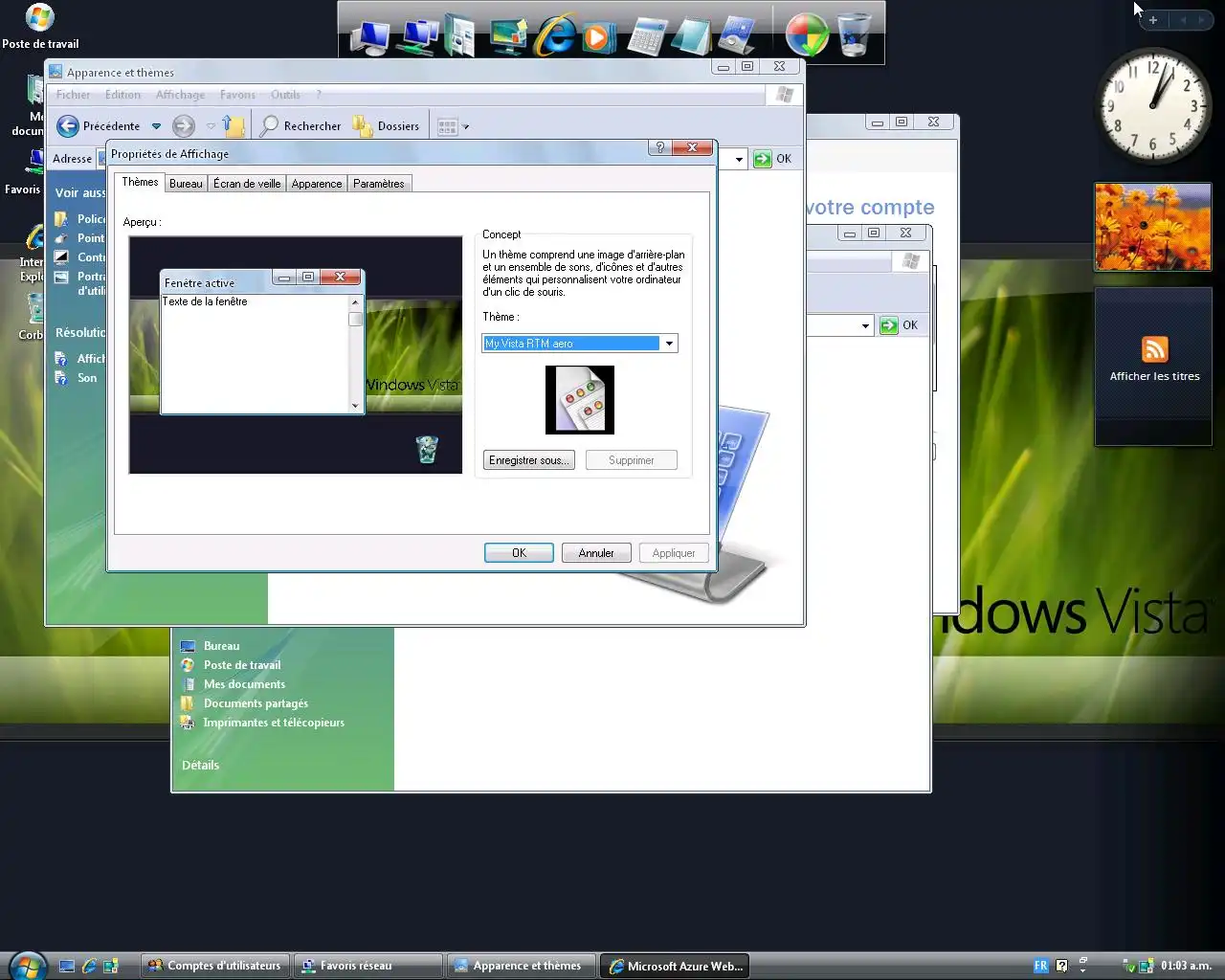This screenshot has width=1225, height=980.
Task: Open the documents folder icon in the dock
Action: point(460,35)
